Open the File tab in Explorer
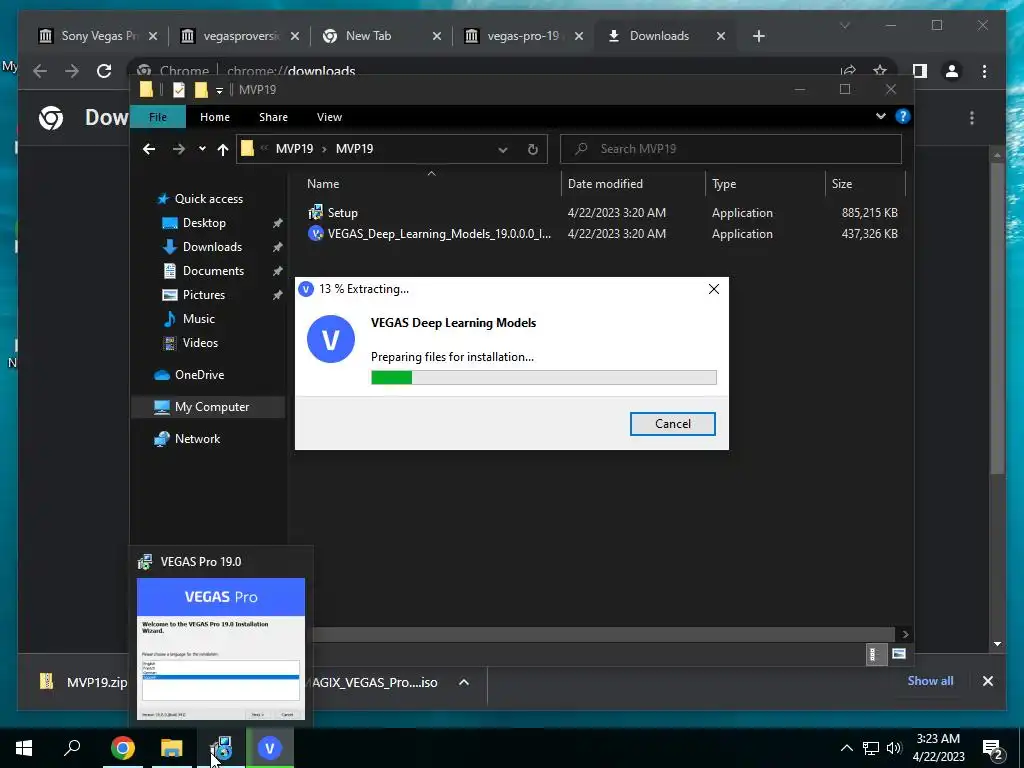1024x768 pixels. (x=158, y=117)
